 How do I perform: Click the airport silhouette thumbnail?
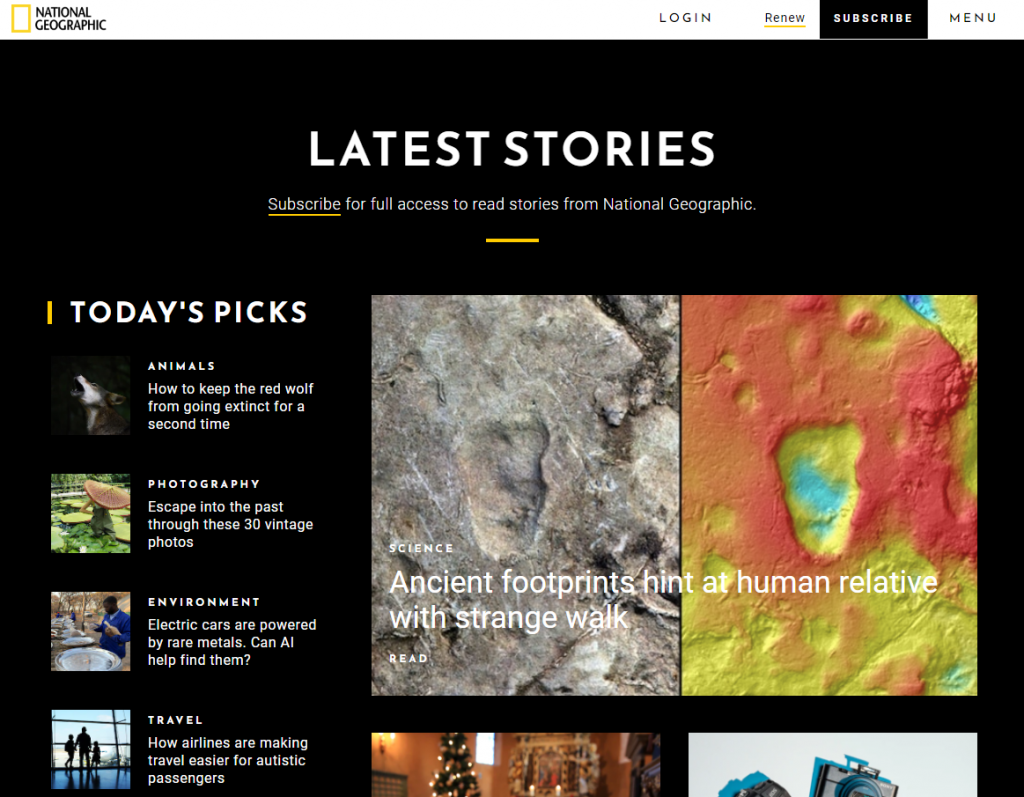[x=91, y=749]
